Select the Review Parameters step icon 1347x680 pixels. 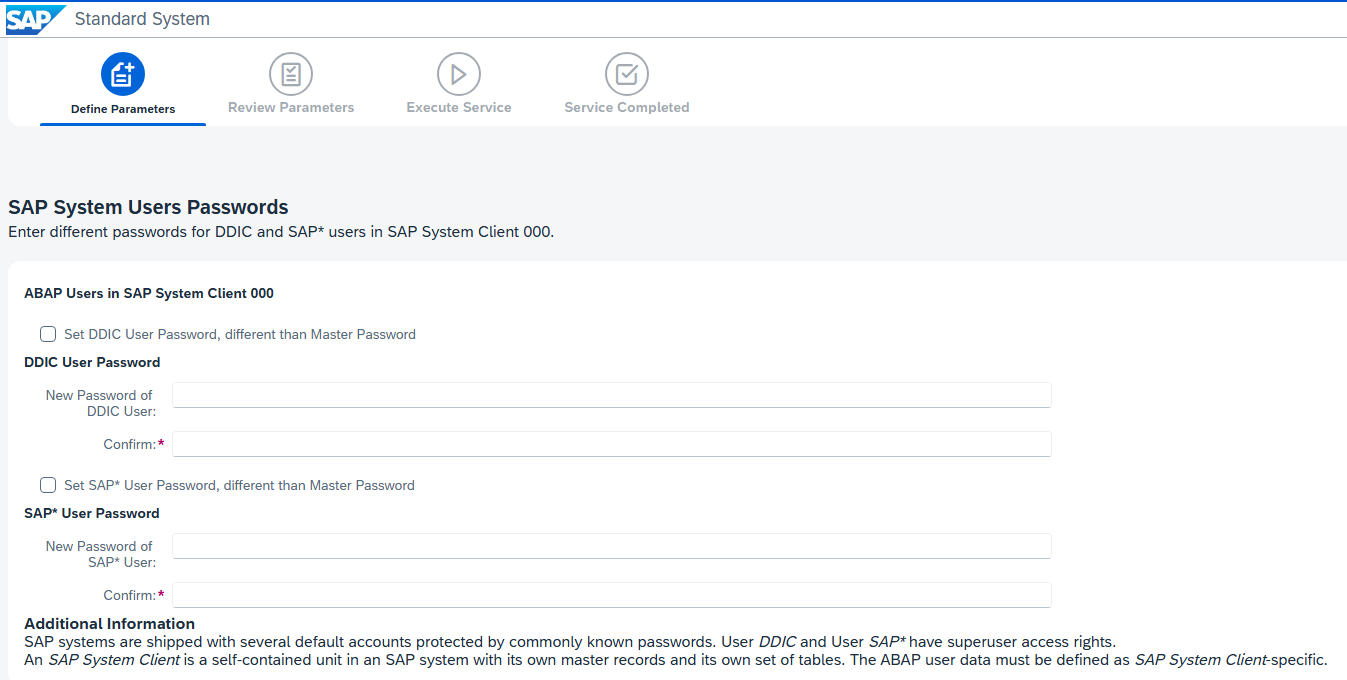click(x=291, y=74)
